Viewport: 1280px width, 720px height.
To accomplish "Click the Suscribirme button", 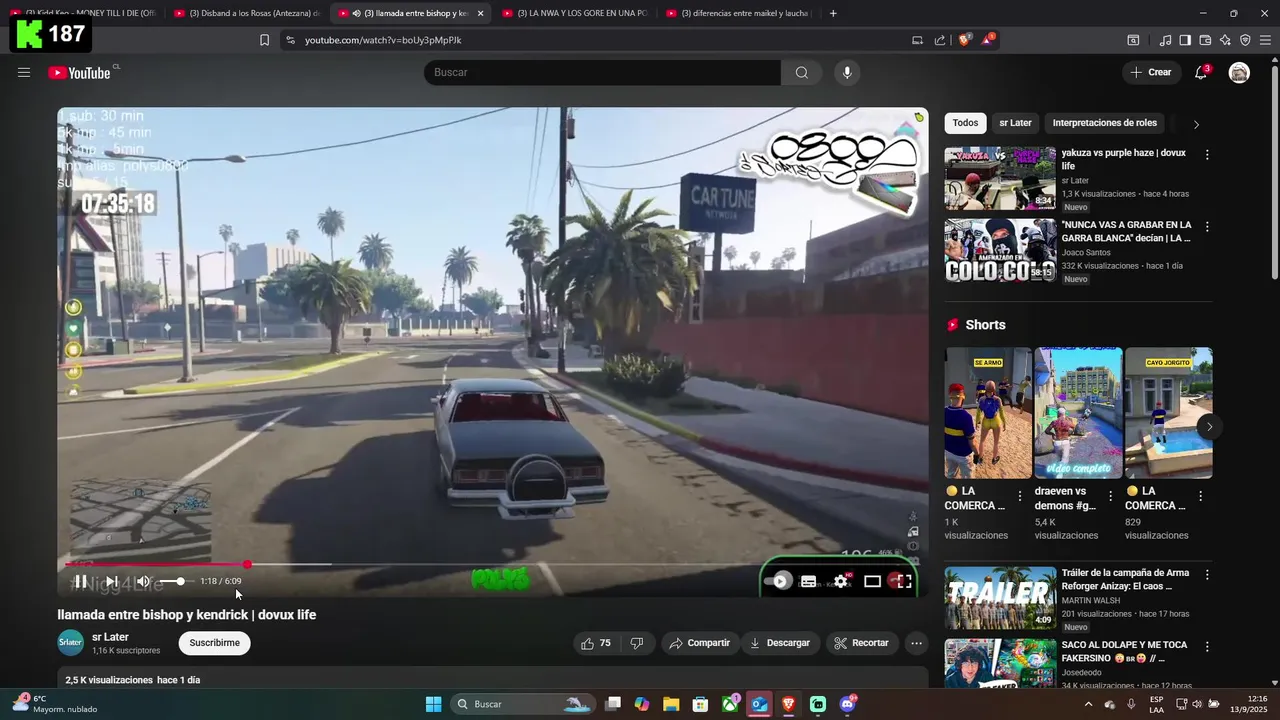I will (215, 643).
